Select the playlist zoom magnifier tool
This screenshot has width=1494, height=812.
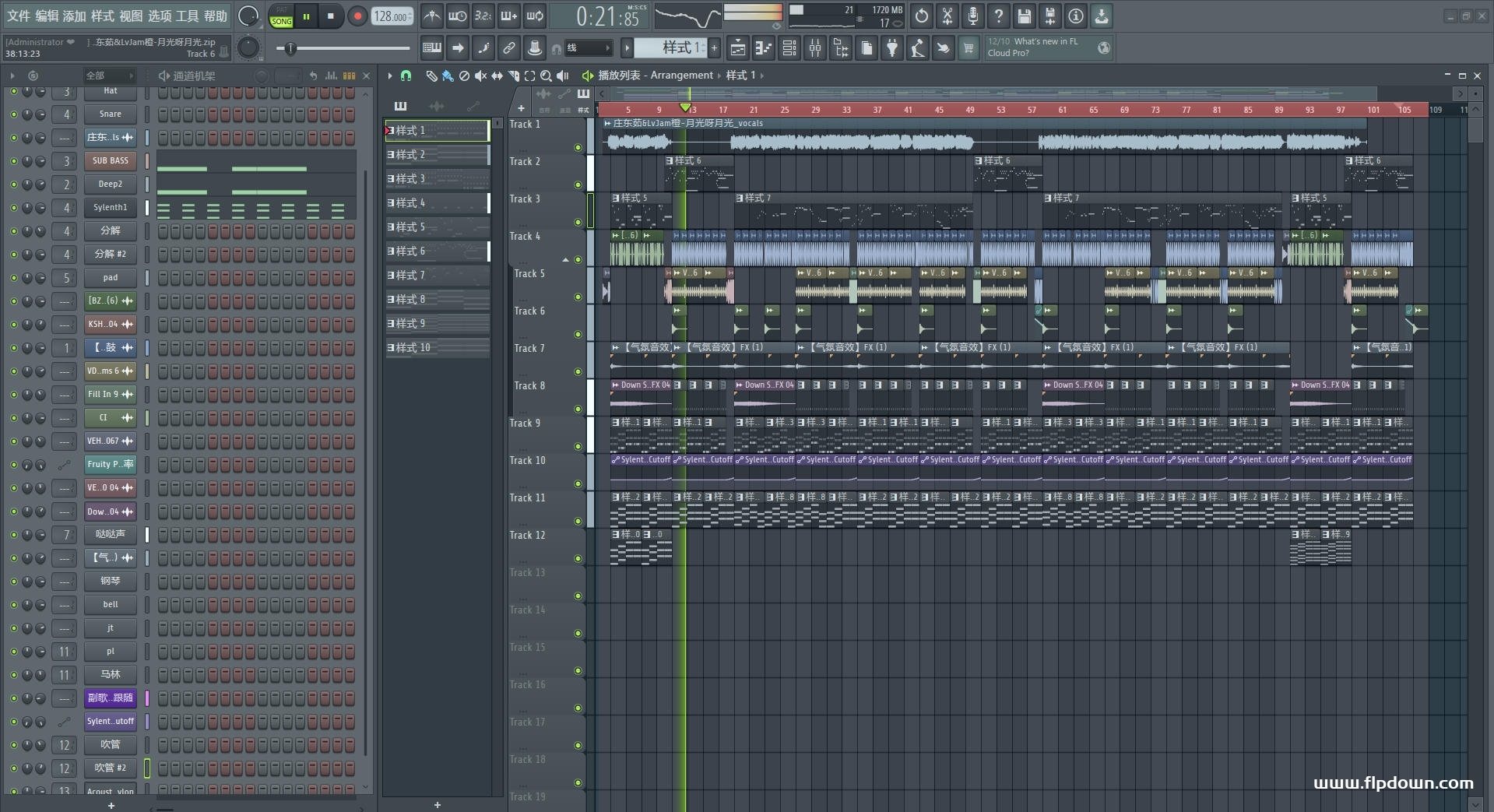pyautogui.click(x=546, y=76)
